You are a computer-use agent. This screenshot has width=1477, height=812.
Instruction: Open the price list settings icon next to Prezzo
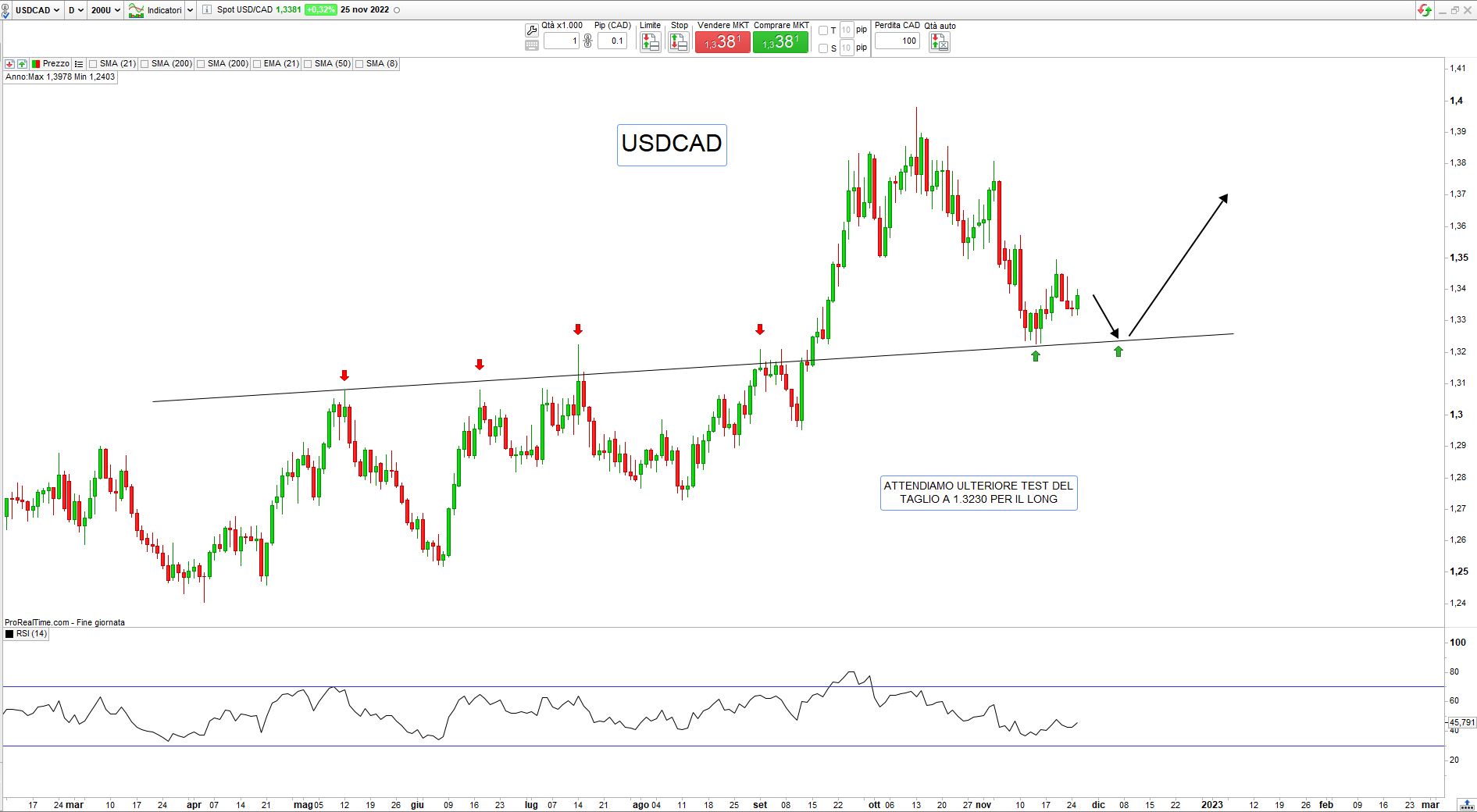pos(79,64)
